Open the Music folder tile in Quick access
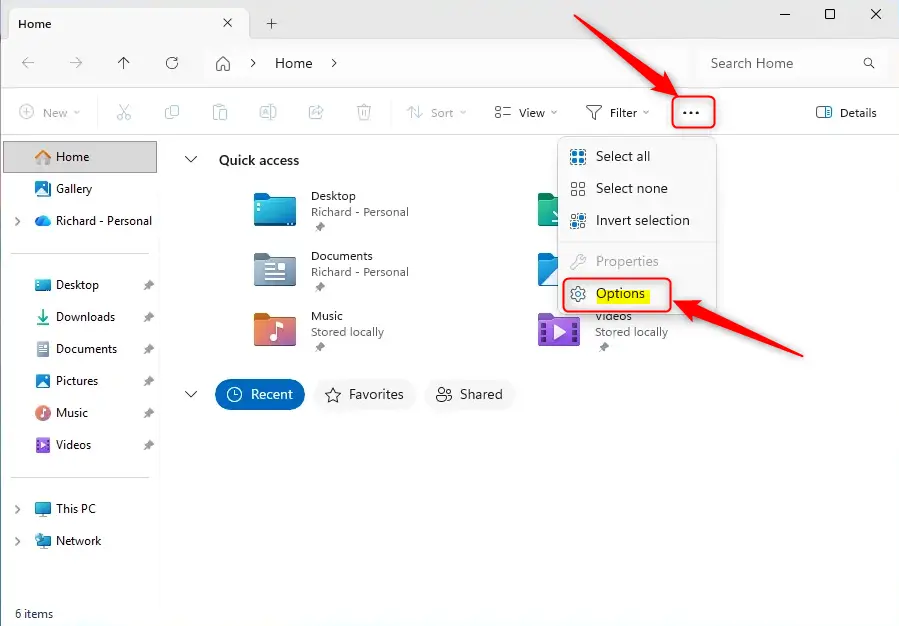This screenshot has height=626, width=899. [x=320, y=331]
